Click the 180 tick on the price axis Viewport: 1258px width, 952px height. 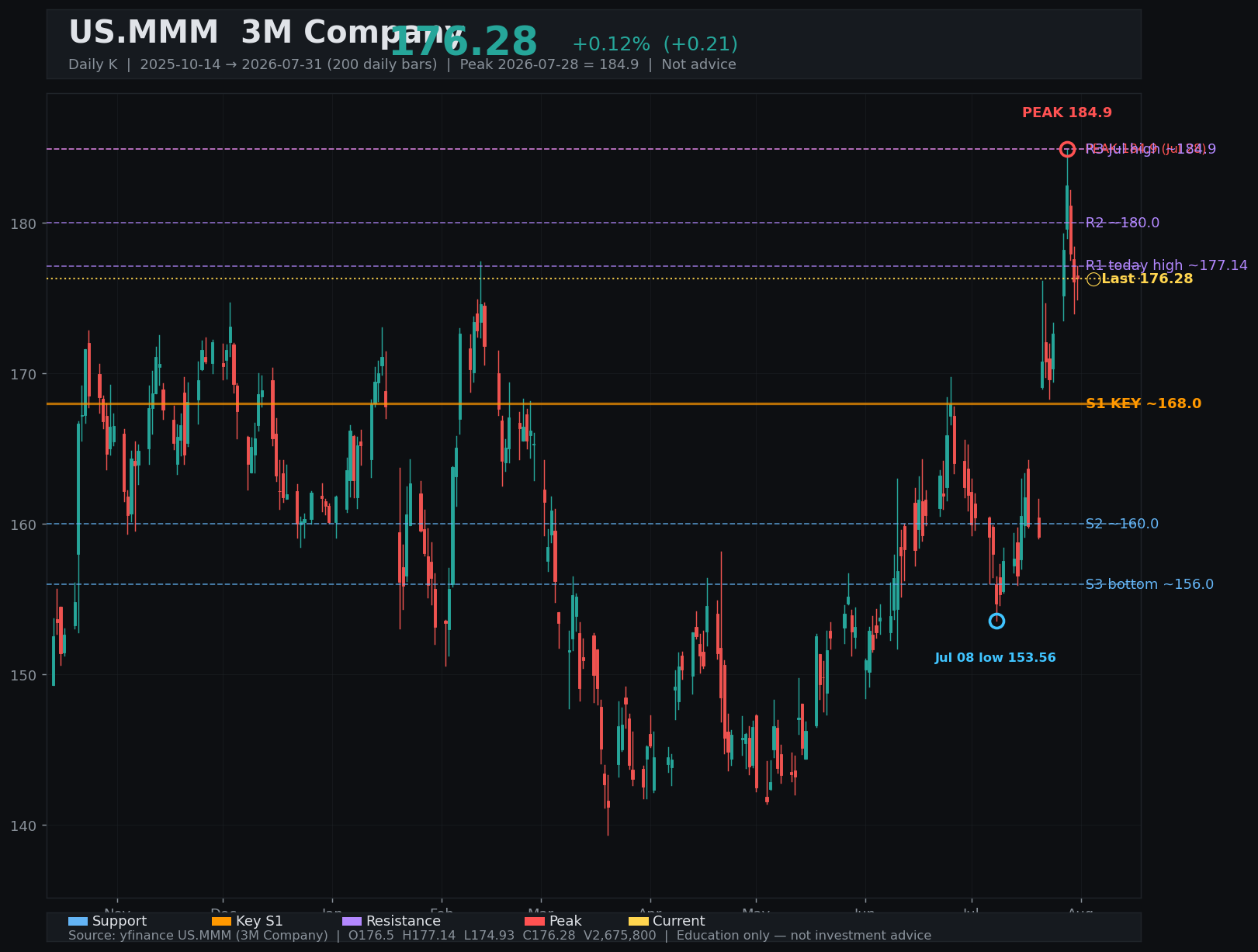23,223
